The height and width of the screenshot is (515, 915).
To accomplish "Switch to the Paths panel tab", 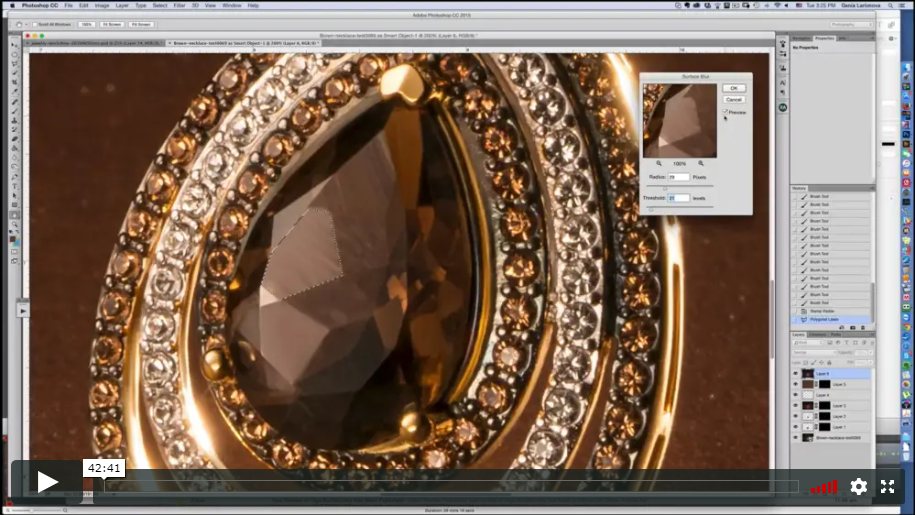I will (x=836, y=335).
